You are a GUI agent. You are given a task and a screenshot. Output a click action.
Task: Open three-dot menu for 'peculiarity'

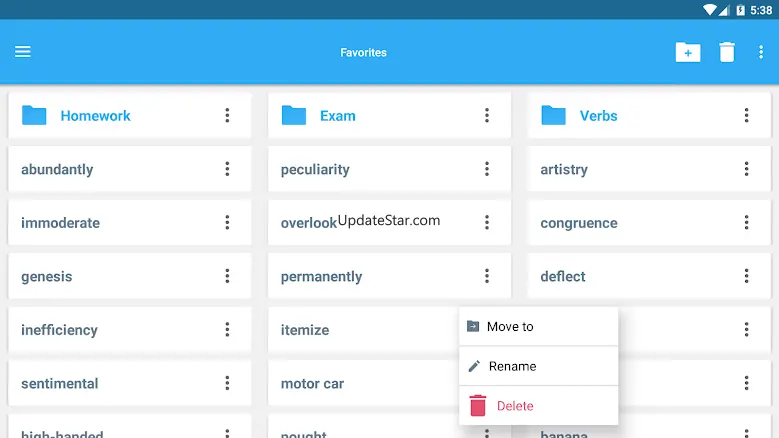(487, 169)
